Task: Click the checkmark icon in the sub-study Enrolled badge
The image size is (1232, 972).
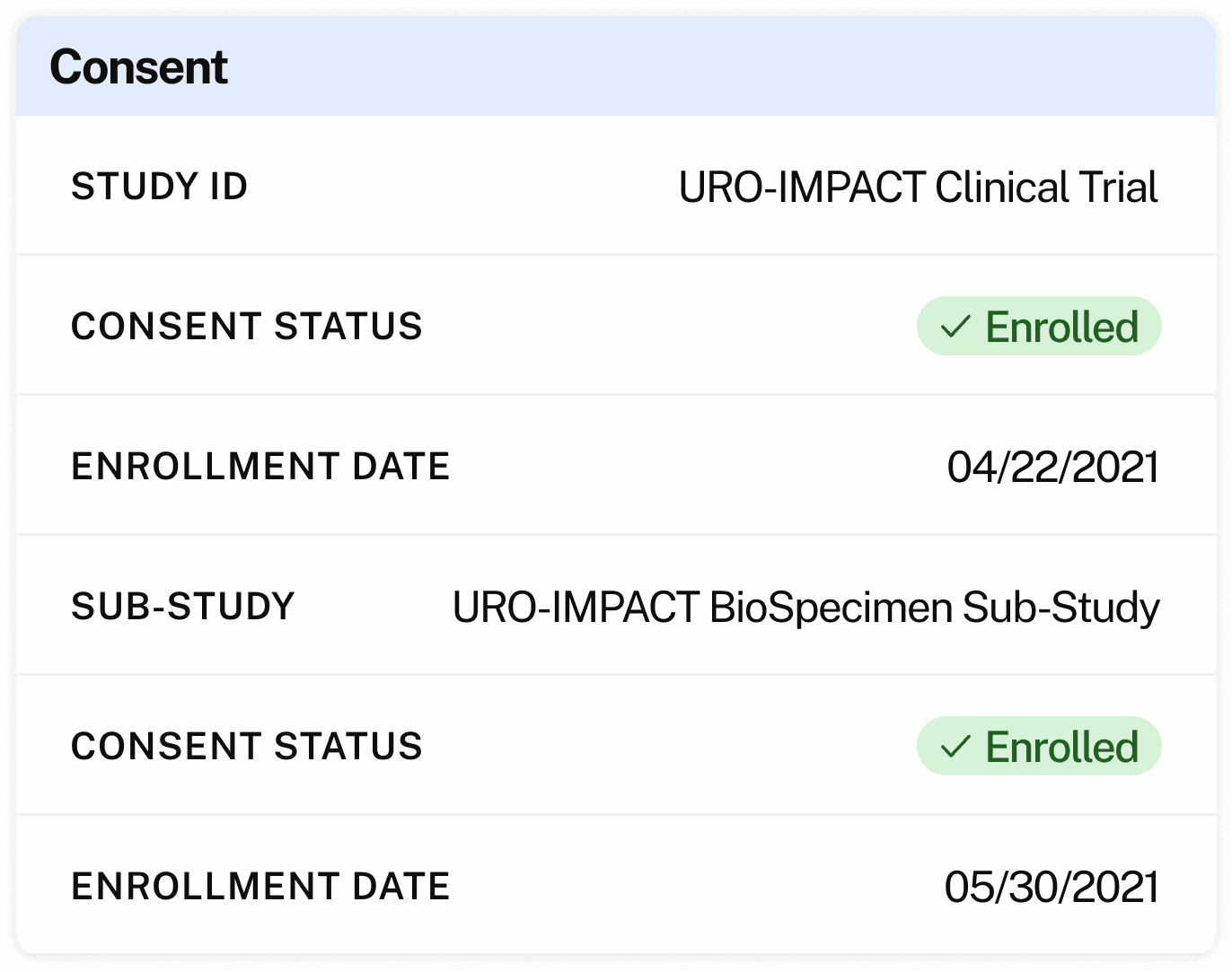Action: pos(955,747)
